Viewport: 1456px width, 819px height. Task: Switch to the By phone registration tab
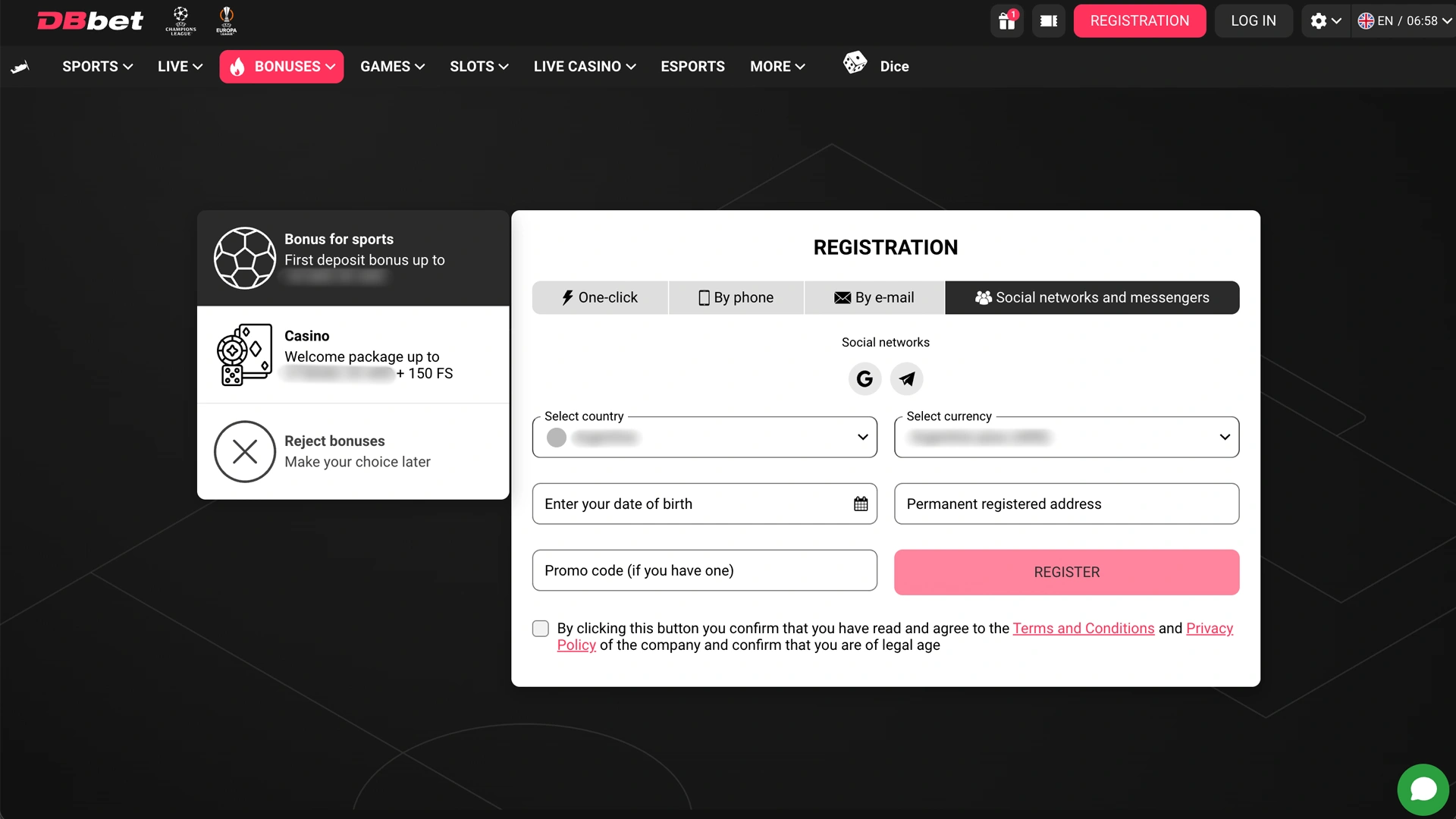point(736,297)
